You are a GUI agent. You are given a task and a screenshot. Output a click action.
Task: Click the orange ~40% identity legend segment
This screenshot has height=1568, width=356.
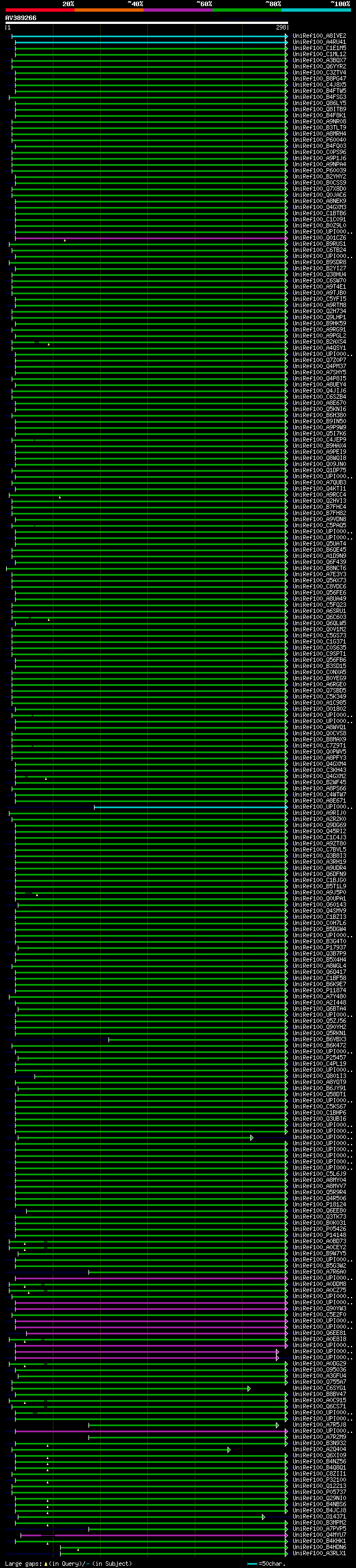pyautogui.click(x=109, y=10)
